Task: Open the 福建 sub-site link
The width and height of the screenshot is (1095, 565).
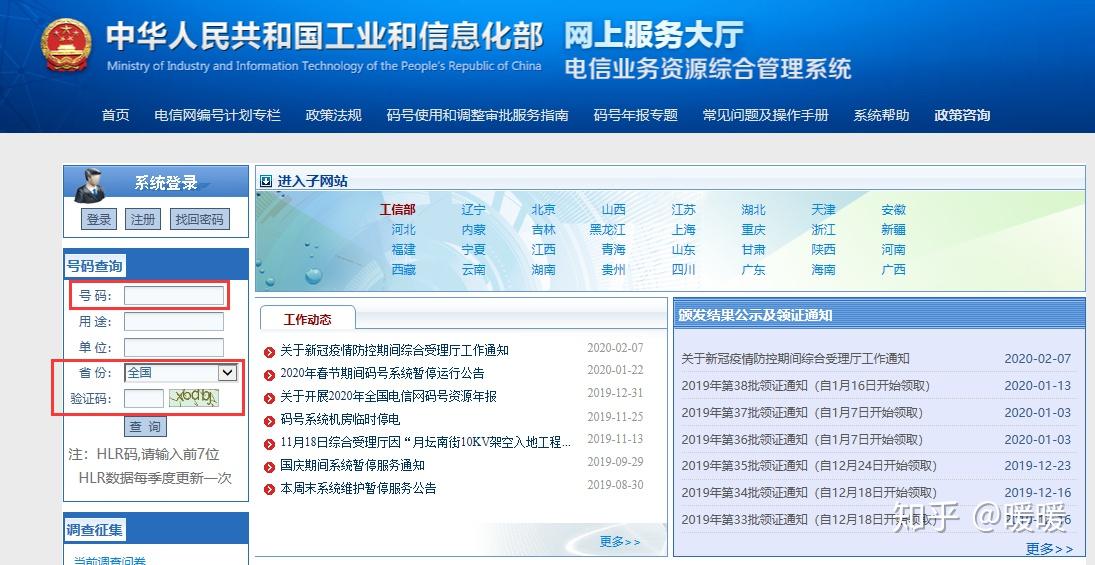Action: tap(404, 249)
